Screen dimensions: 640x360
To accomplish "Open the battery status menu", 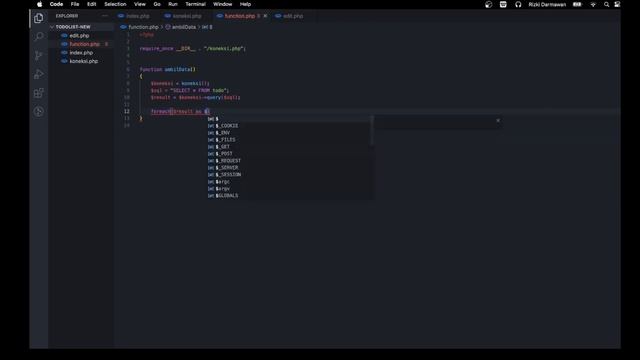I will click(x=577, y=4).
